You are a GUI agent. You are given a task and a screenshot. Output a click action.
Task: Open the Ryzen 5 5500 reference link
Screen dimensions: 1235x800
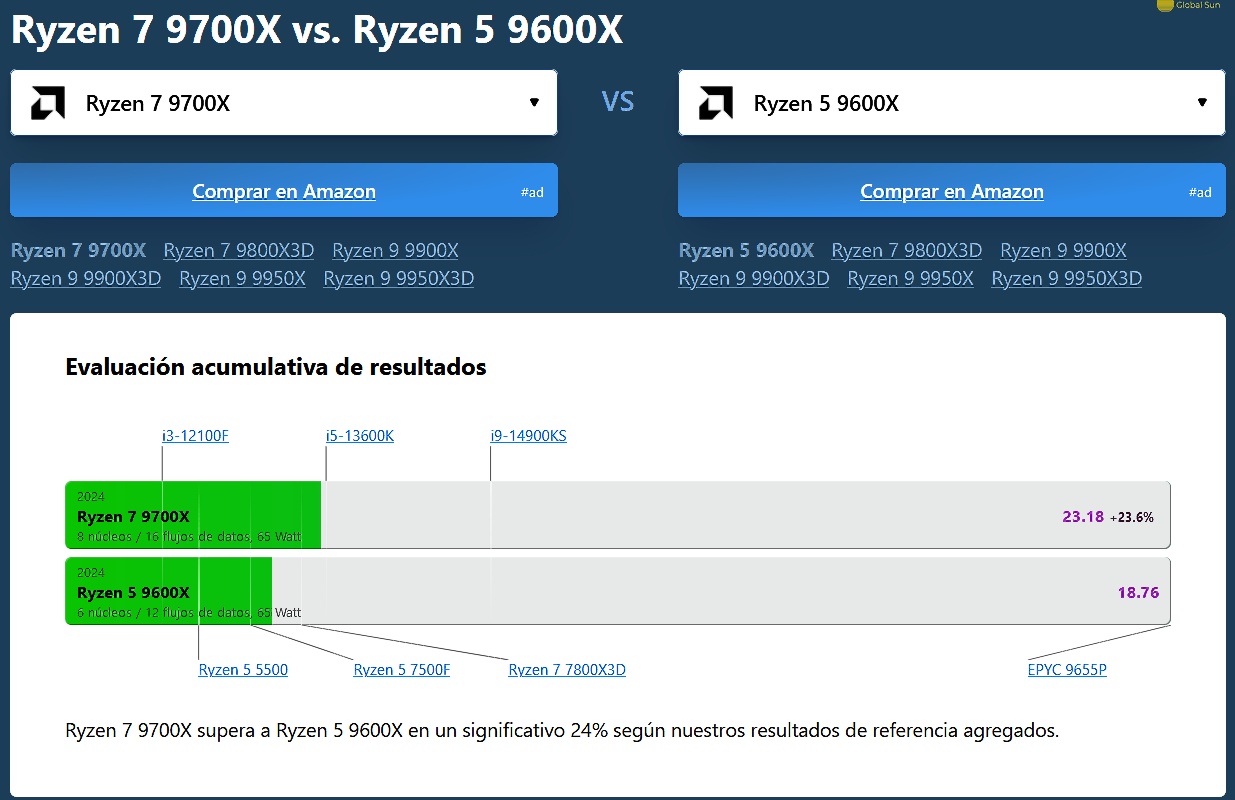243,669
